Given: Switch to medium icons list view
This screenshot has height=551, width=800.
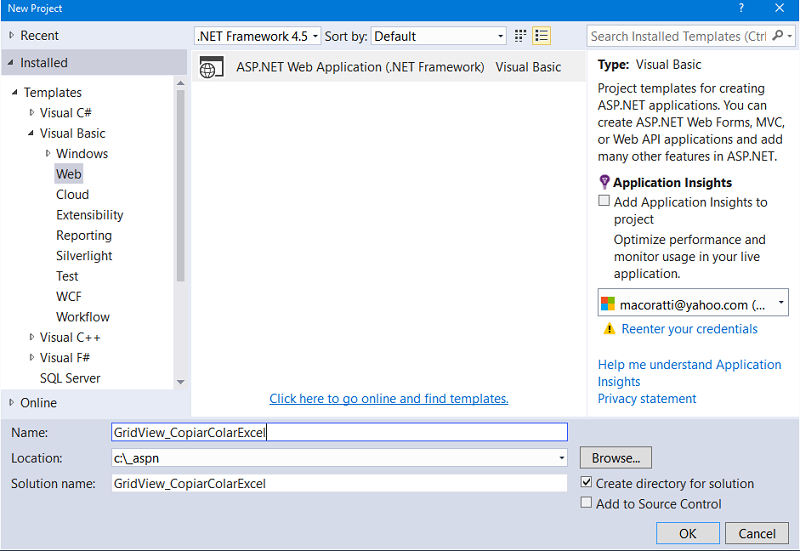Looking at the screenshot, I should (x=541, y=36).
